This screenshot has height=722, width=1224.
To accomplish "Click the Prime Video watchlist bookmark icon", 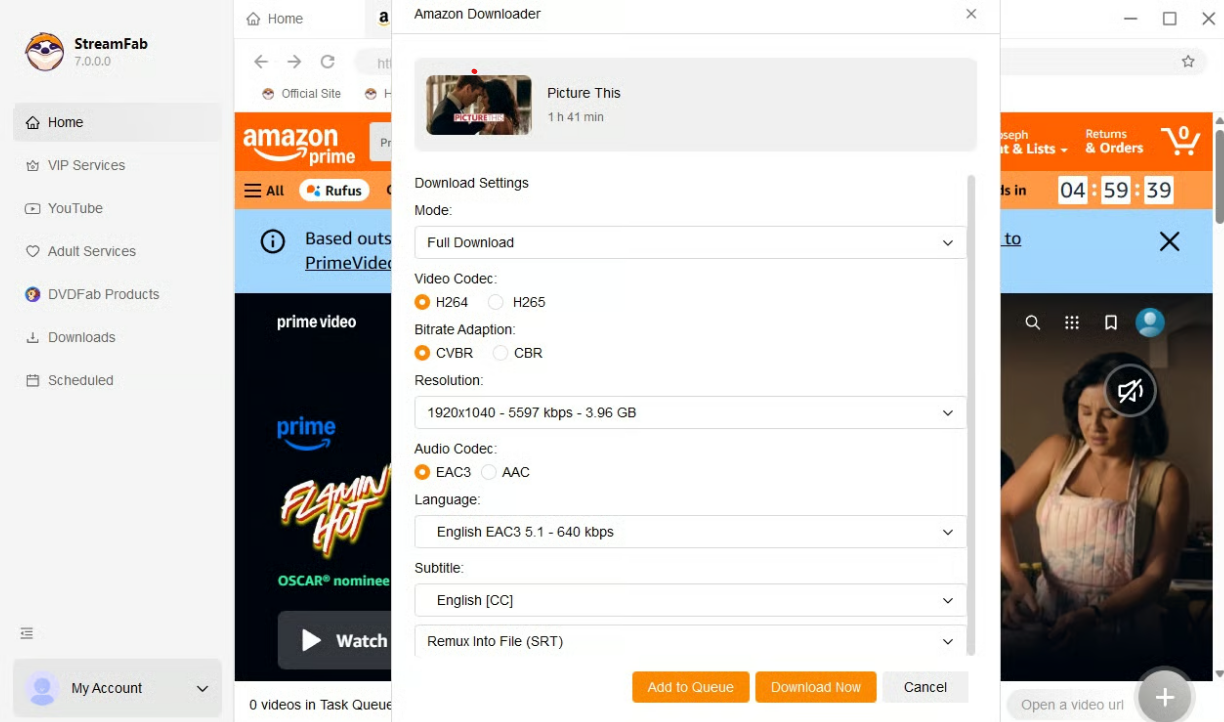I will [1111, 322].
